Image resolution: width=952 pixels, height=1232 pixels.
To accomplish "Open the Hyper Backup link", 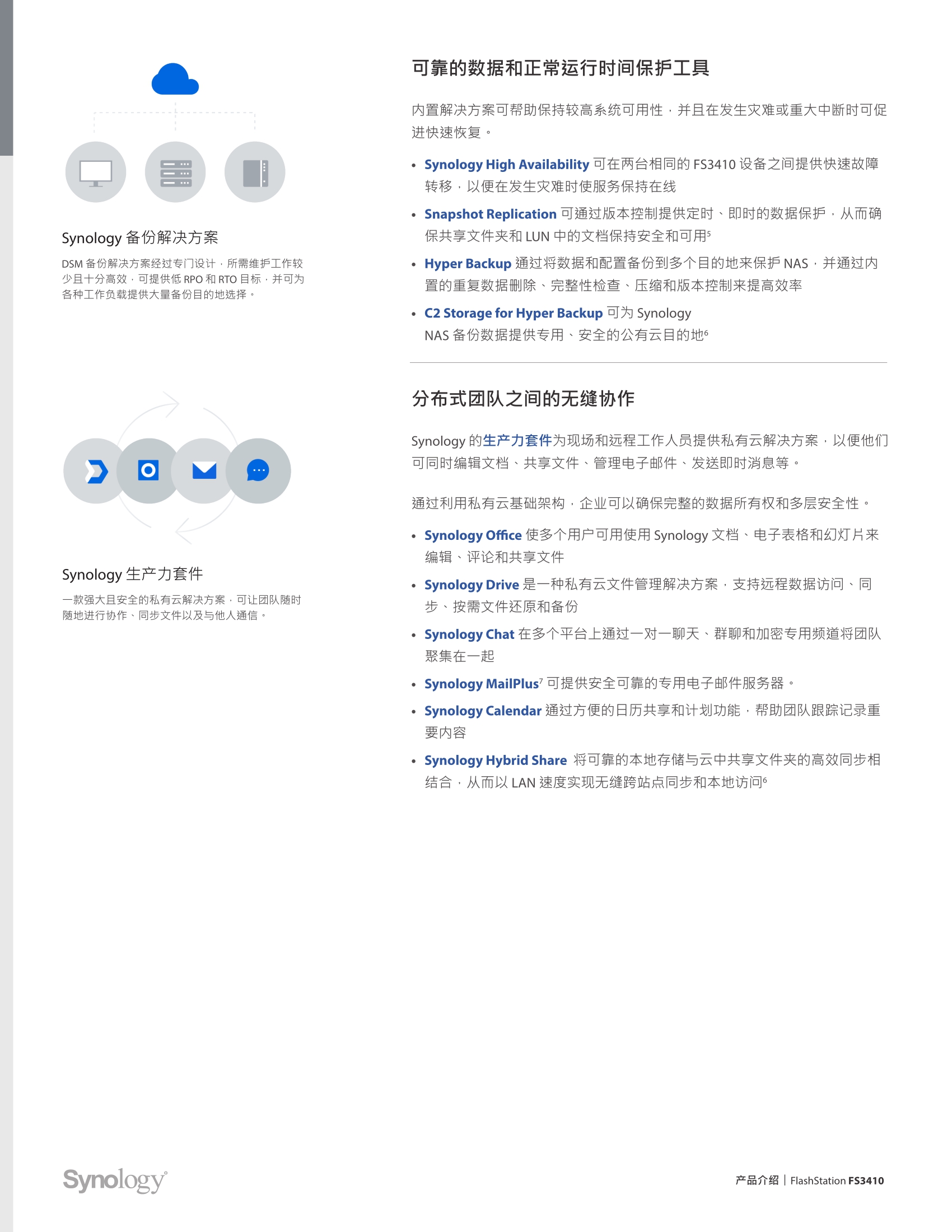I will pyautogui.click(x=468, y=264).
